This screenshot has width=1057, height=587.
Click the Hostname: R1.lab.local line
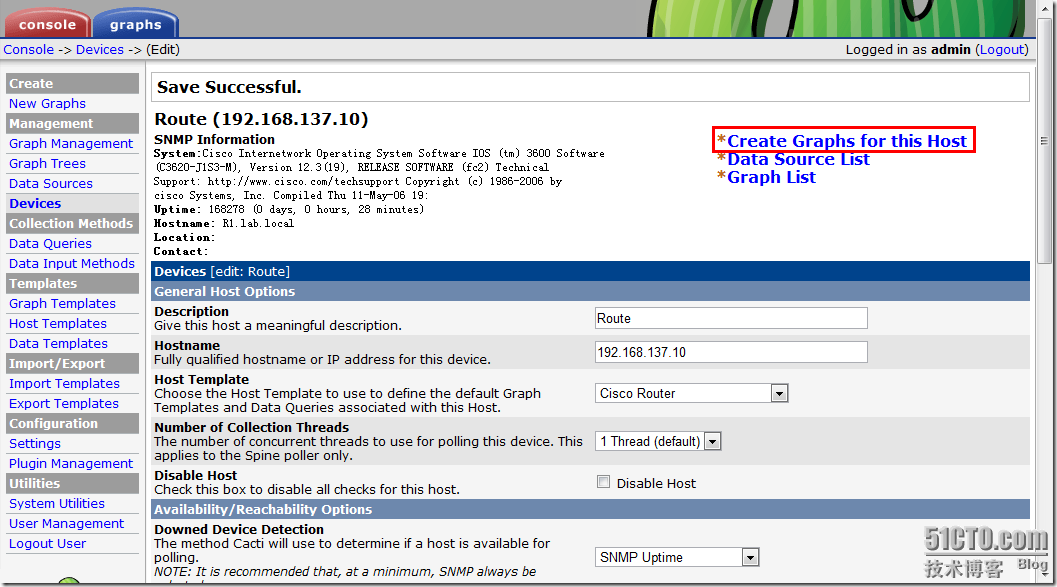click(224, 223)
